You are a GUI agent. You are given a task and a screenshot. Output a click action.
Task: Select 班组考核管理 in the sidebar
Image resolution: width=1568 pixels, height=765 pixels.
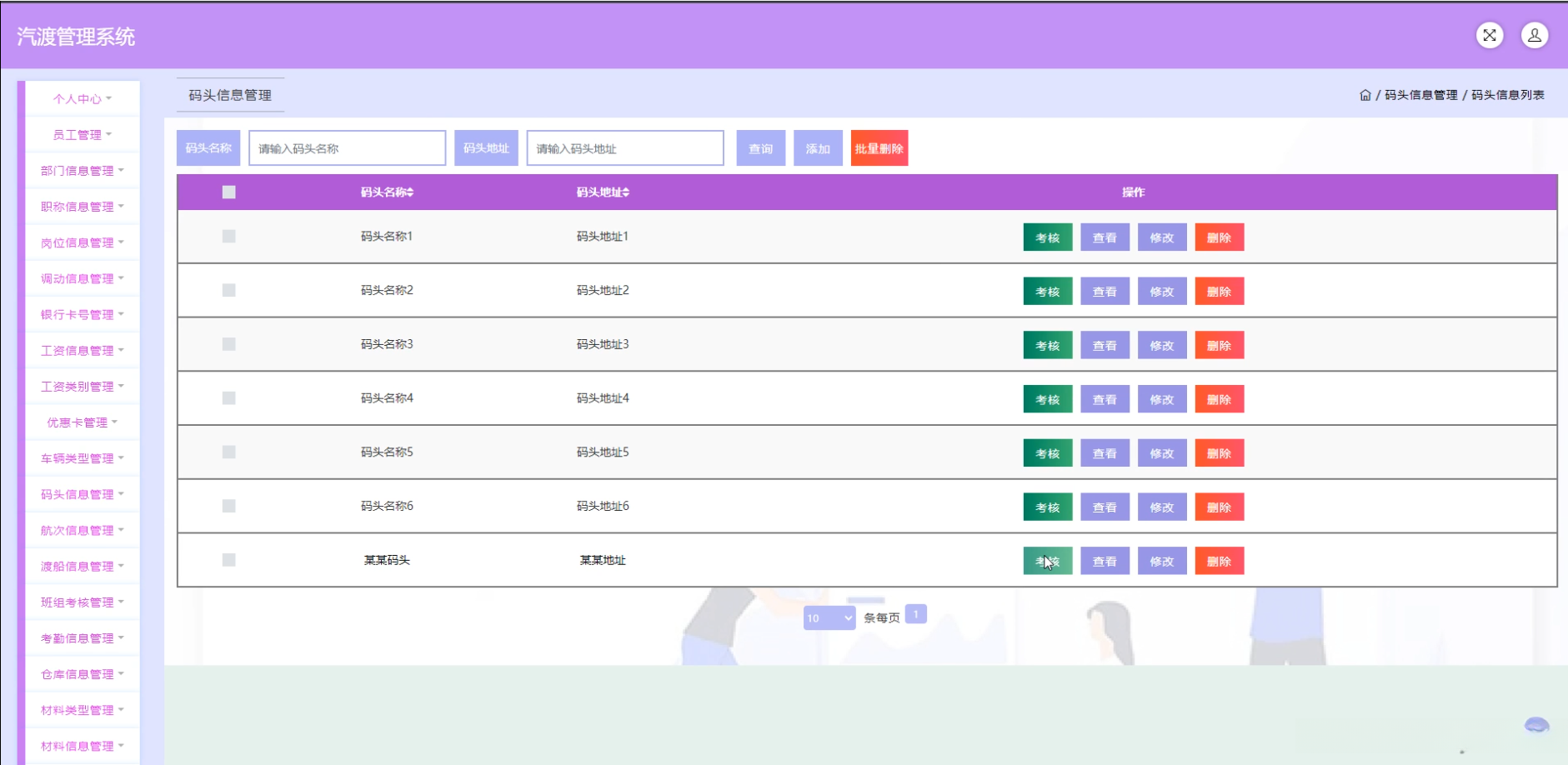[x=83, y=602]
